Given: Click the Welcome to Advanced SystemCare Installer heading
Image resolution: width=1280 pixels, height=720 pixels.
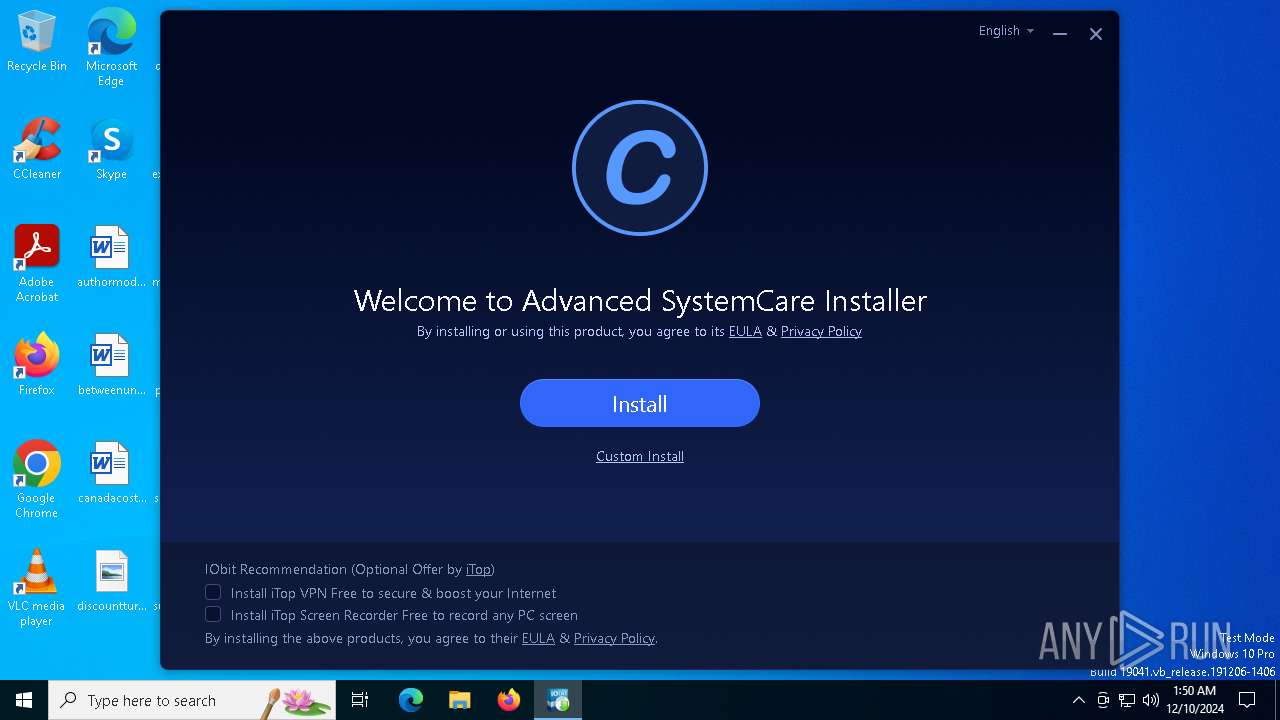Looking at the screenshot, I should pos(640,300).
